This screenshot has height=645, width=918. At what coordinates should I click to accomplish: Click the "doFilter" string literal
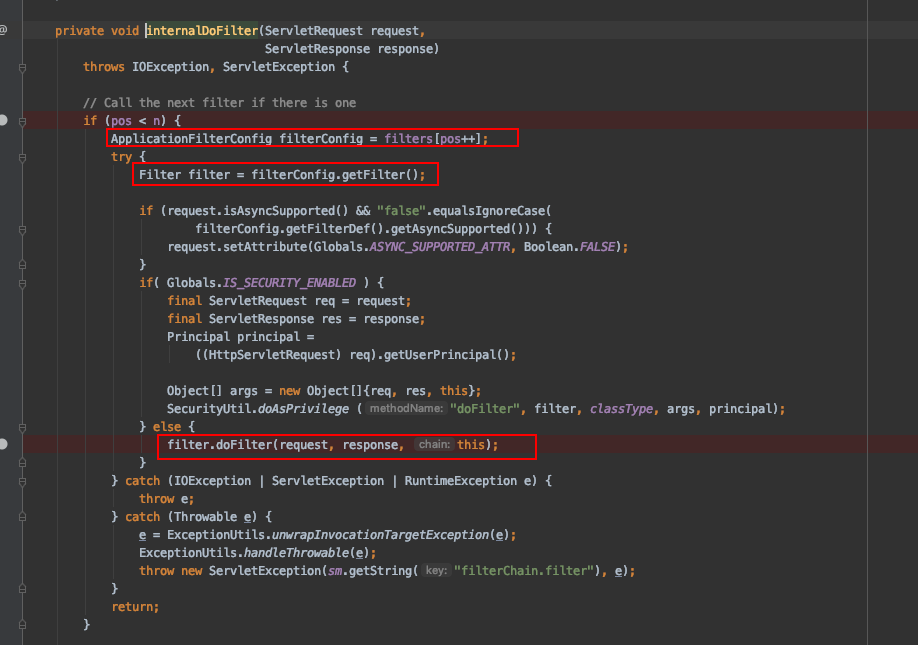[484, 409]
